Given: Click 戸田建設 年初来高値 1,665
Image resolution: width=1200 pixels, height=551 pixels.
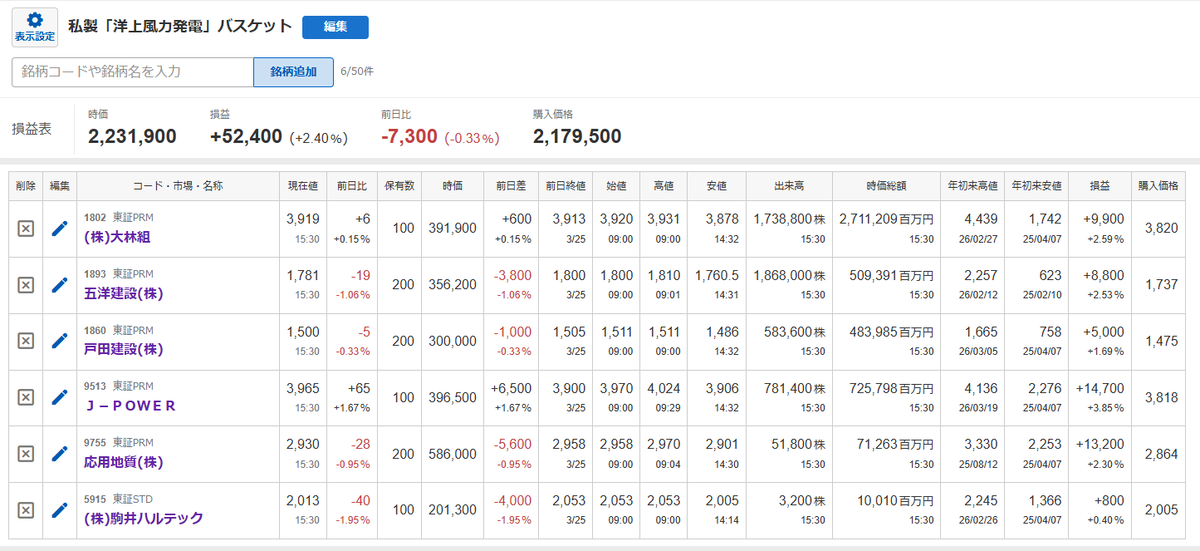Looking at the screenshot, I should pyautogui.click(x=980, y=331).
